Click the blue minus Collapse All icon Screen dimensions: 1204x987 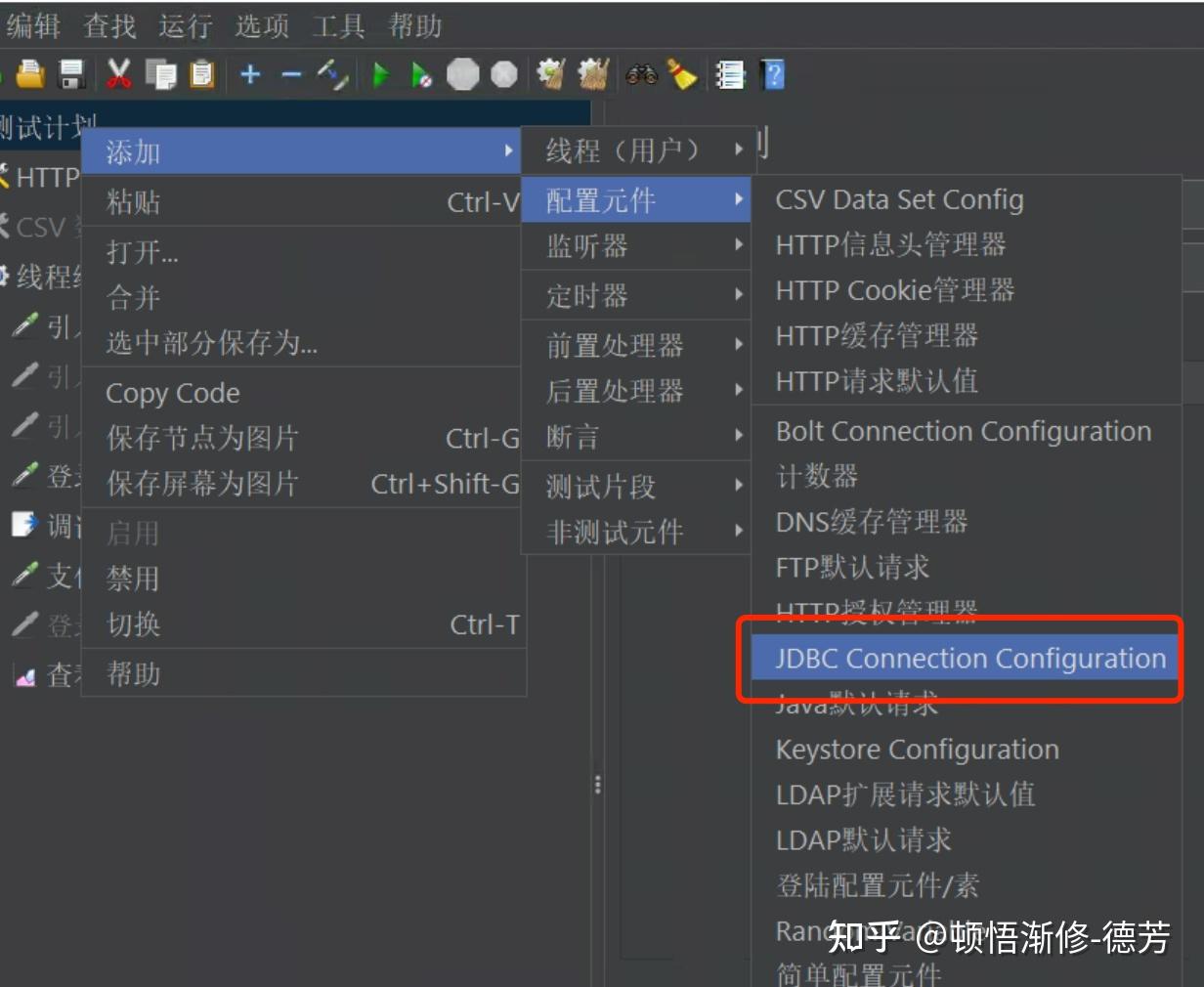click(x=290, y=74)
